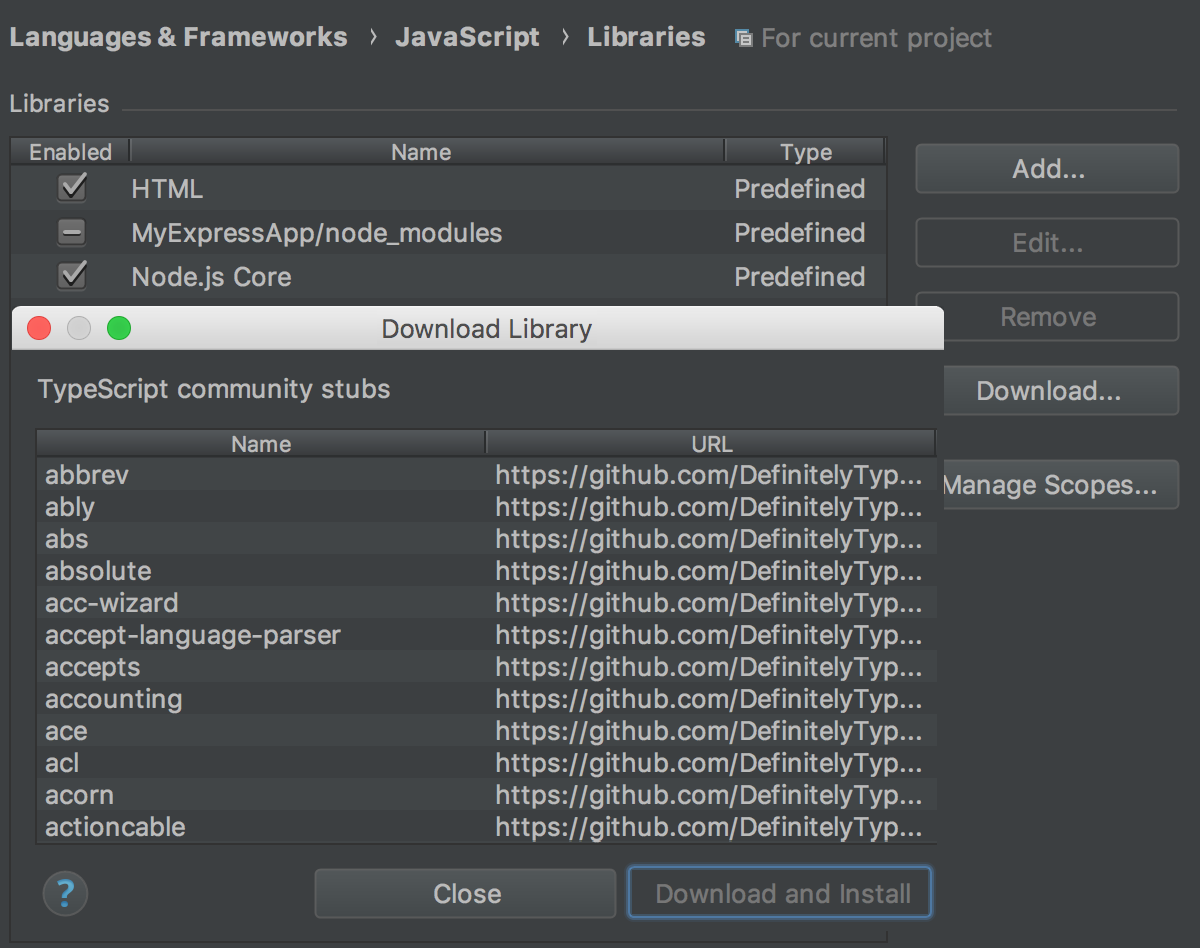Toggle the HTML library checkbox
This screenshot has width=1200, height=948.
click(x=72, y=187)
